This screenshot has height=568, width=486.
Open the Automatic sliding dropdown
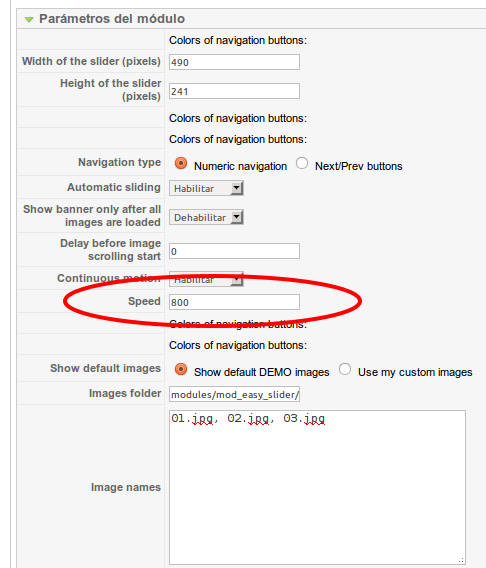[x=206, y=188]
